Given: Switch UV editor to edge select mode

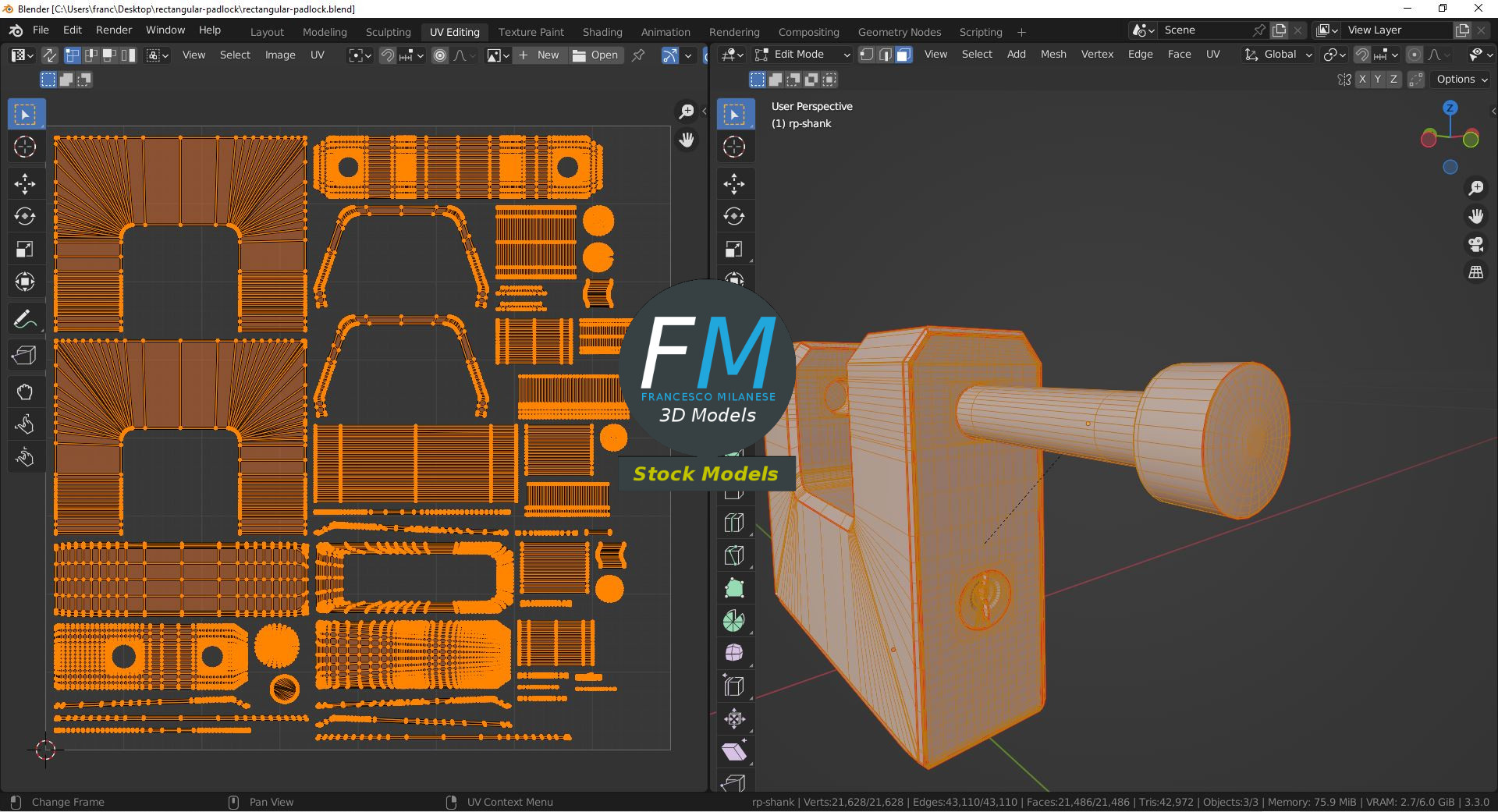Looking at the screenshot, I should (x=91, y=55).
